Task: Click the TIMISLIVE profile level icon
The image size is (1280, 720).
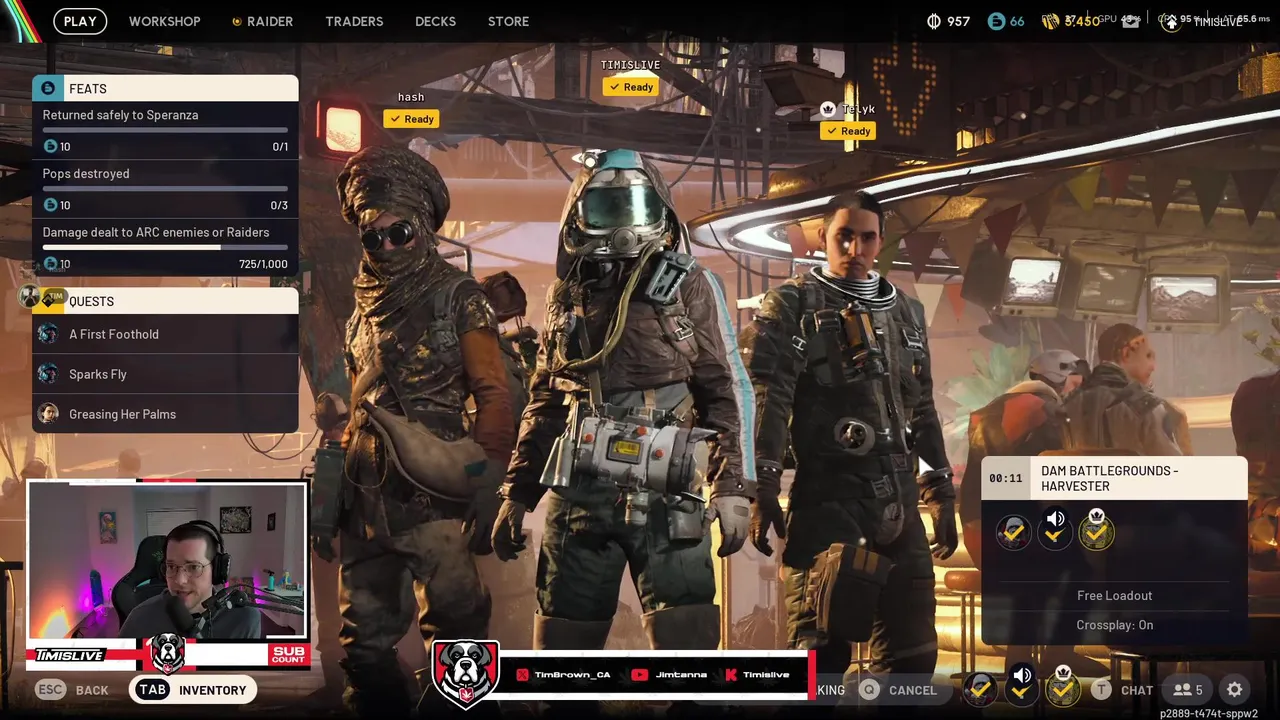Action: coord(1171,22)
